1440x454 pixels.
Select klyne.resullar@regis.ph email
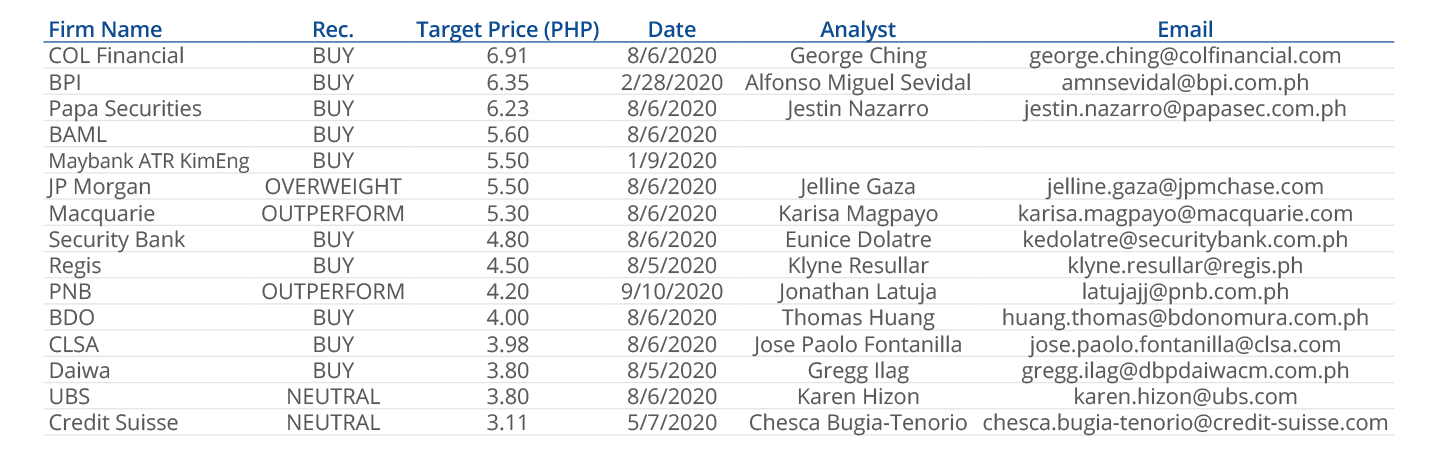point(1185,265)
